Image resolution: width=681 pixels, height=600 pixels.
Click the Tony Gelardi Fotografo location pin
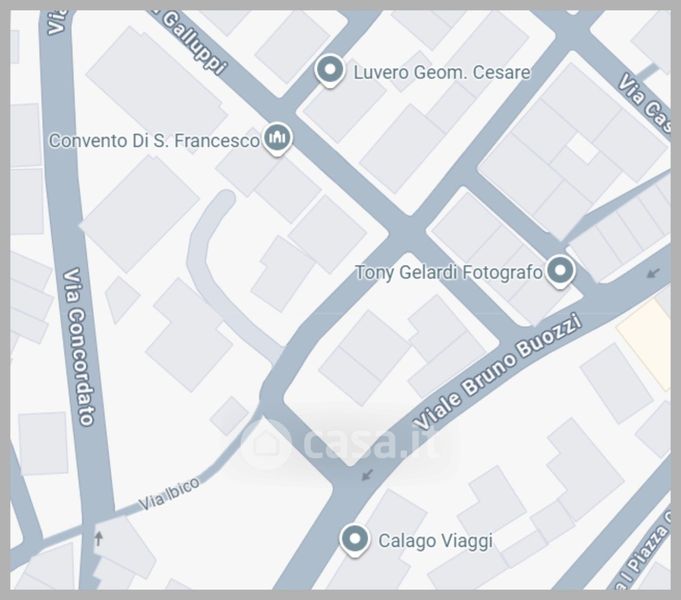[560, 271]
